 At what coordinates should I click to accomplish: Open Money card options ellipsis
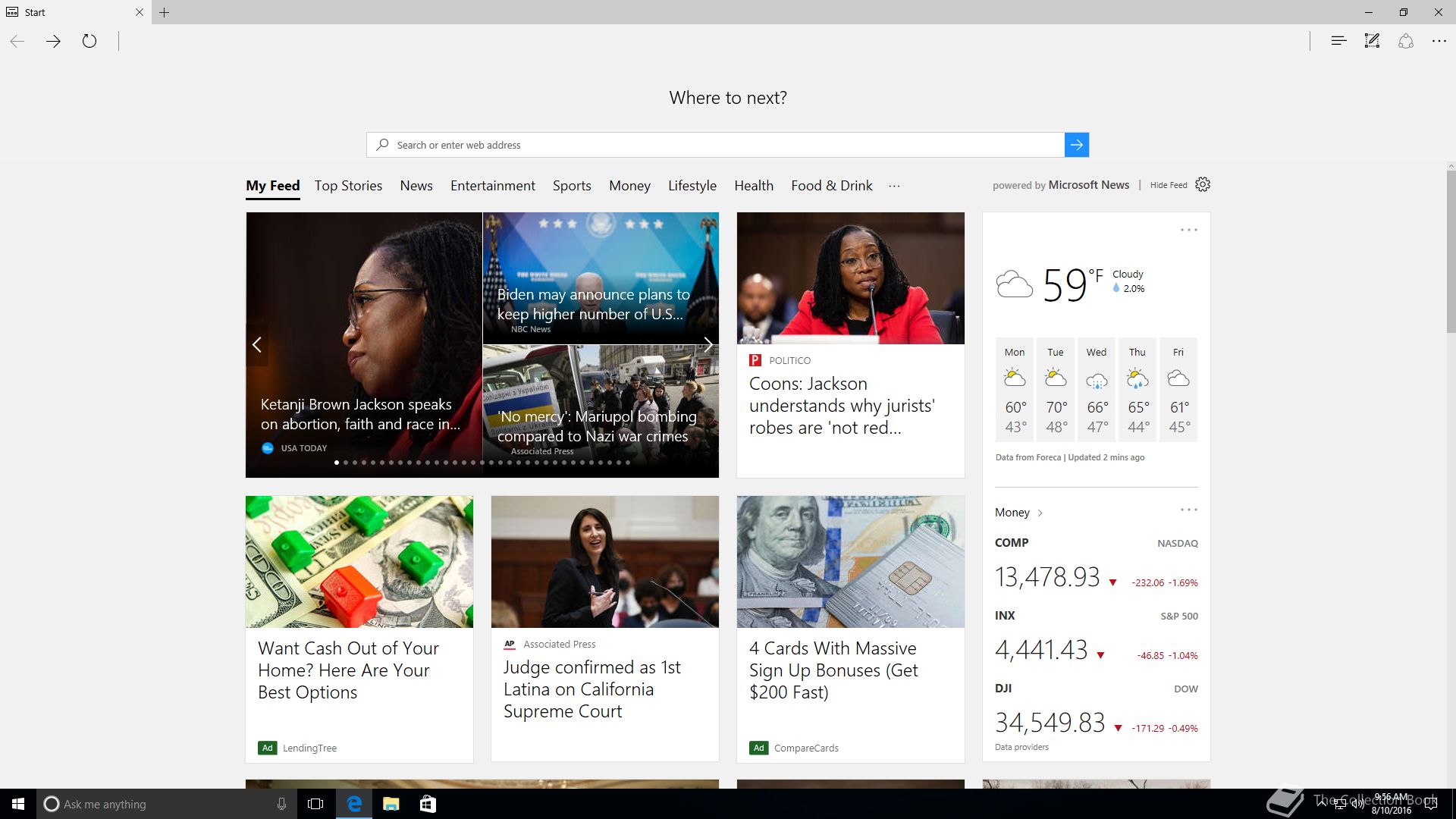pos(1188,510)
